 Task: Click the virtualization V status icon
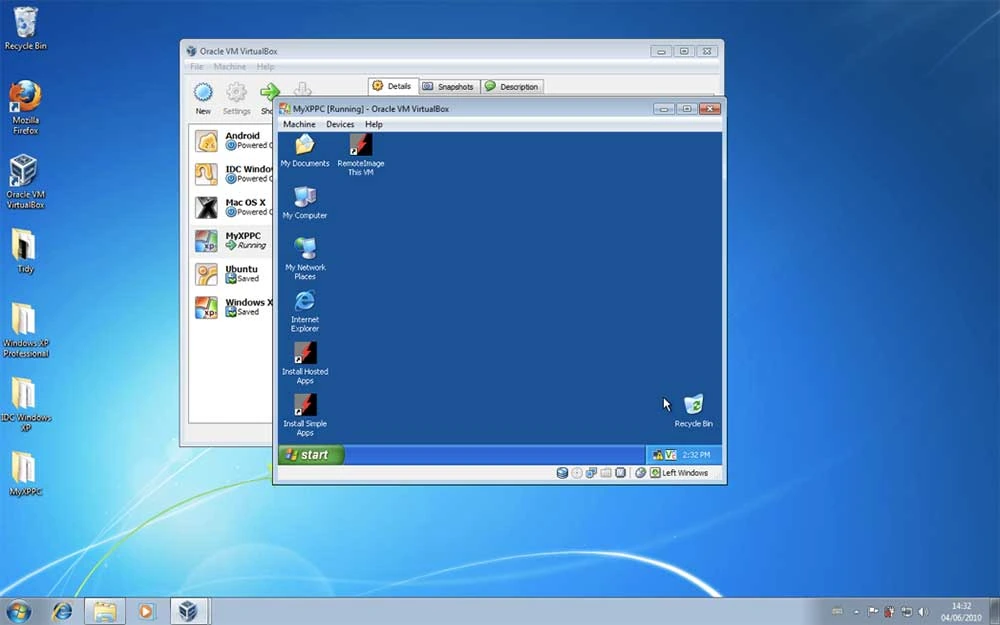(x=620, y=473)
